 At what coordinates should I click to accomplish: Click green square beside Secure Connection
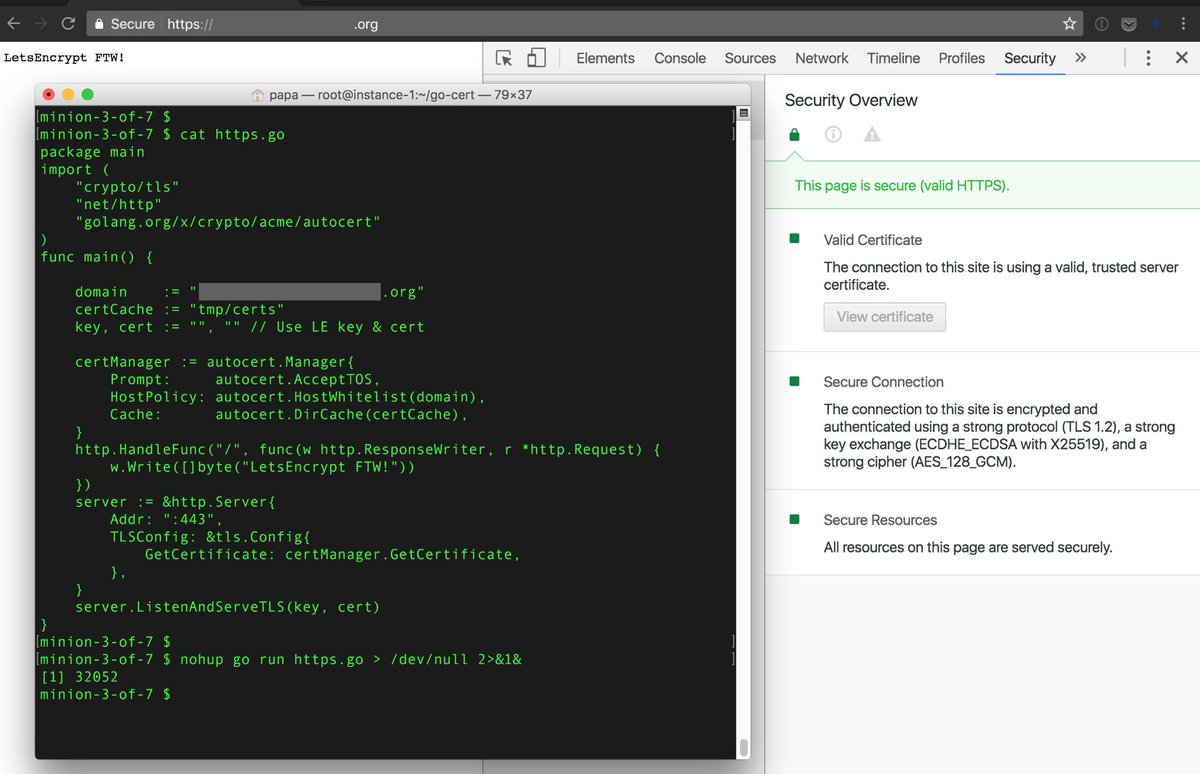(795, 381)
